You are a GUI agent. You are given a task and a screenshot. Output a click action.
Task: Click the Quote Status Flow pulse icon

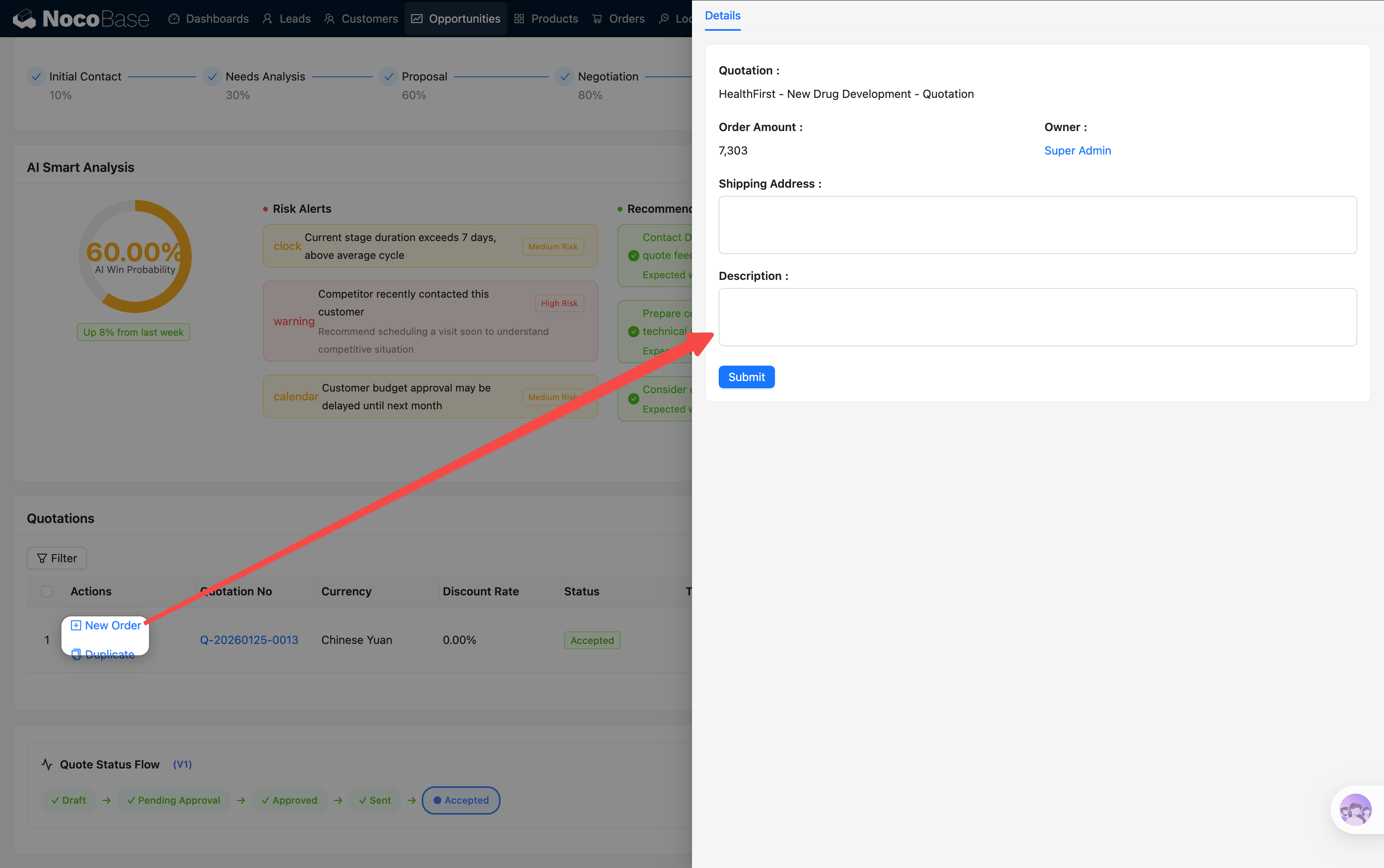click(x=47, y=764)
